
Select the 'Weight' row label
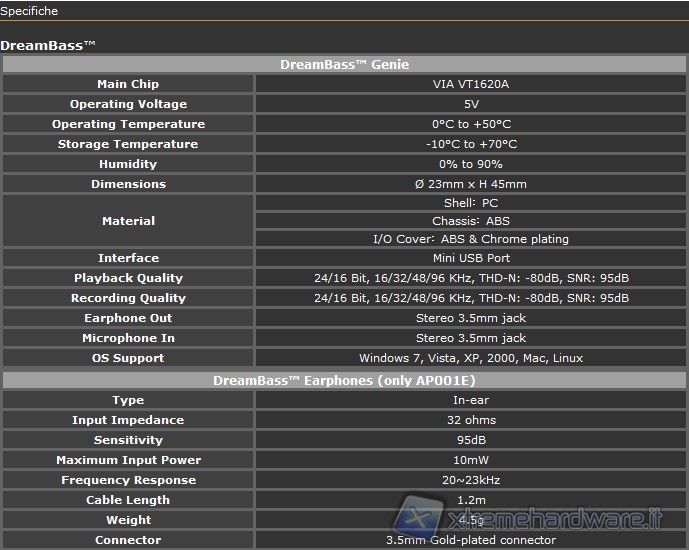(x=128, y=520)
